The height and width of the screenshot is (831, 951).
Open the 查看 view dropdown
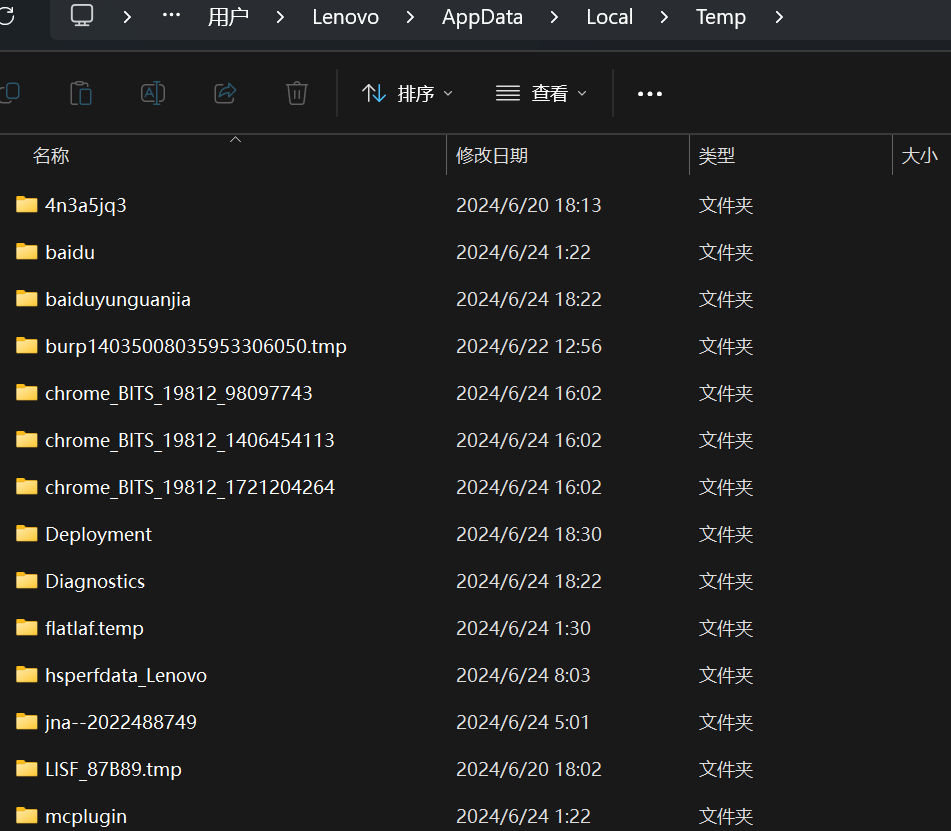pyautogui.click(x=541, y=93)
